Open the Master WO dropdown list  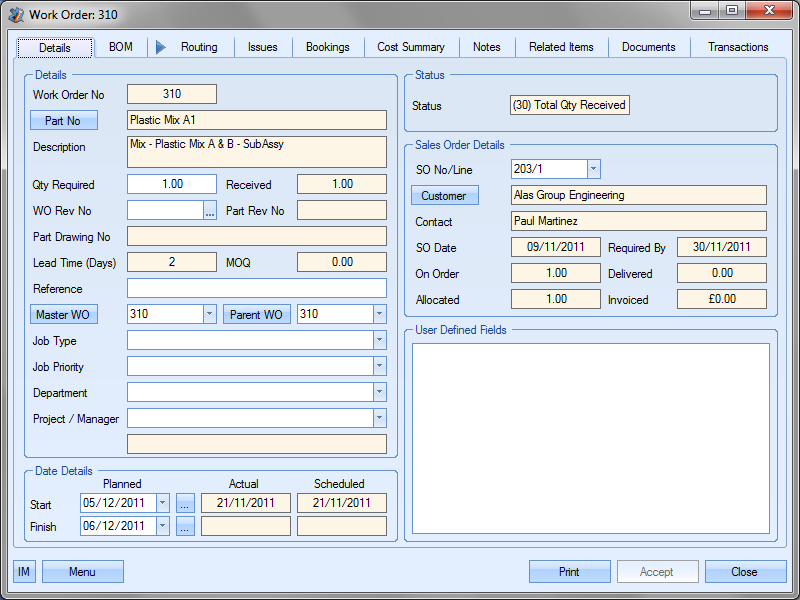coord(209,314)
